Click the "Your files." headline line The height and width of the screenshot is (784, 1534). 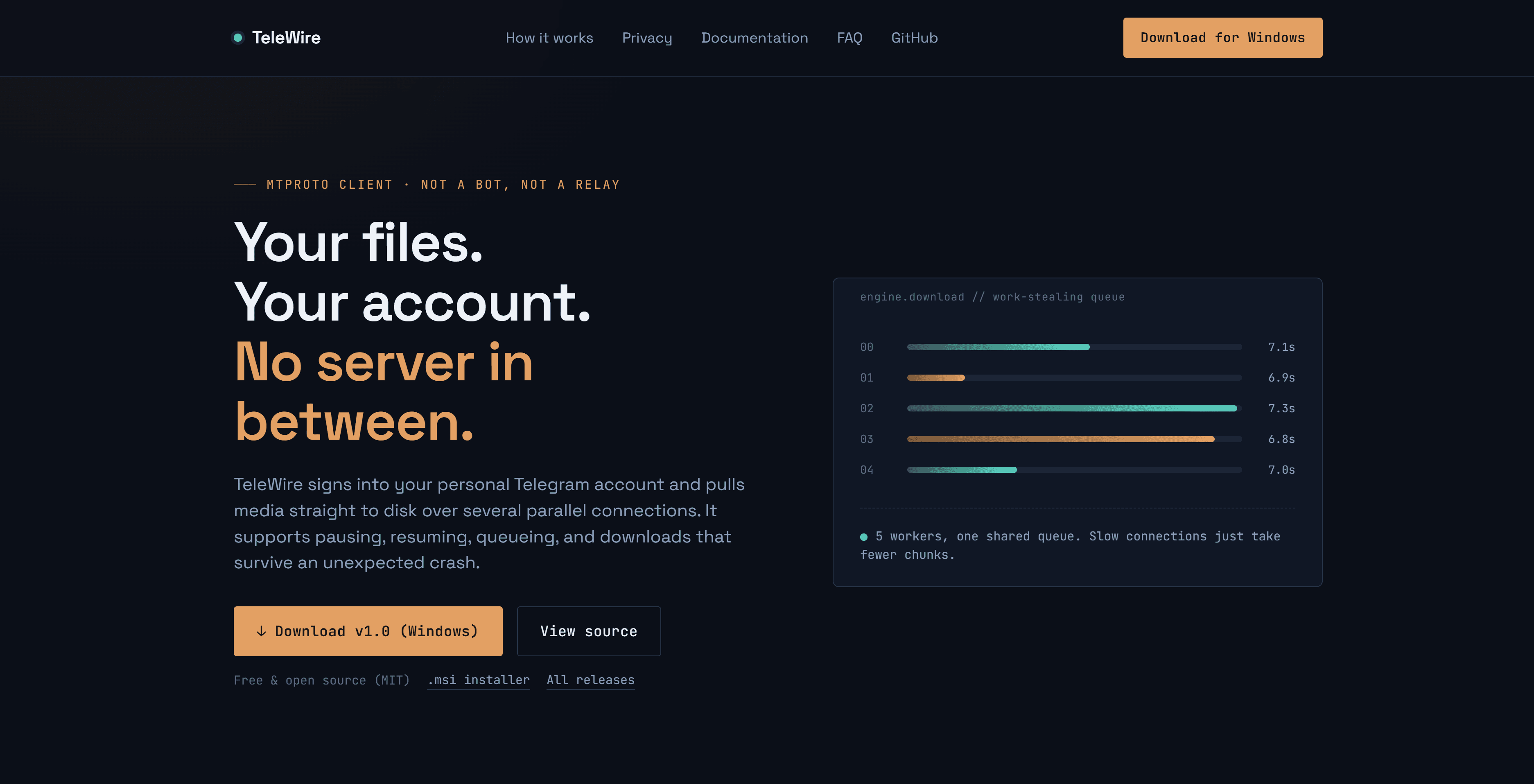tap(358, 242)
